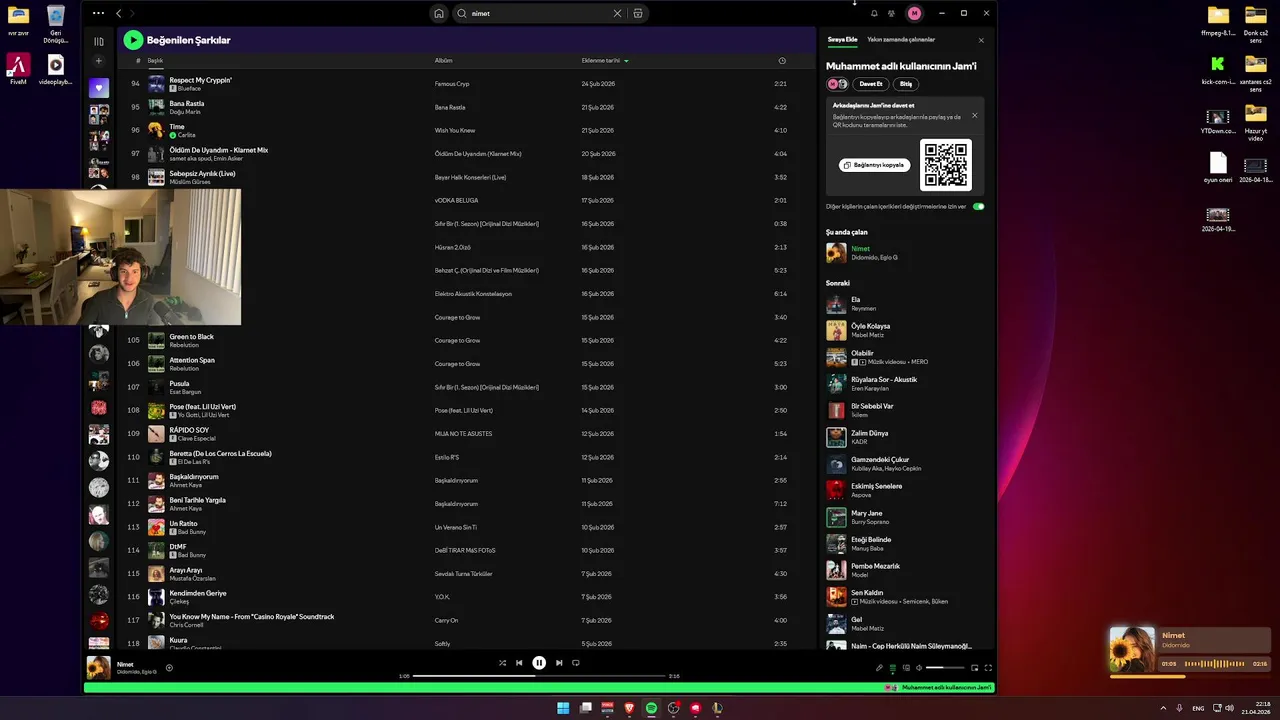Screen dimensions: 1280x720
Task: Open notifications bell icon
Action: coord(874,13)
